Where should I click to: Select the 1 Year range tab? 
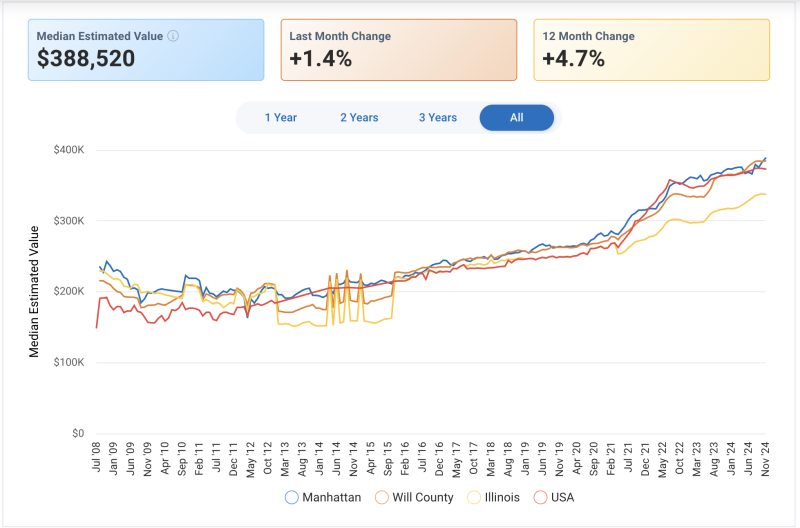(280, 118)
